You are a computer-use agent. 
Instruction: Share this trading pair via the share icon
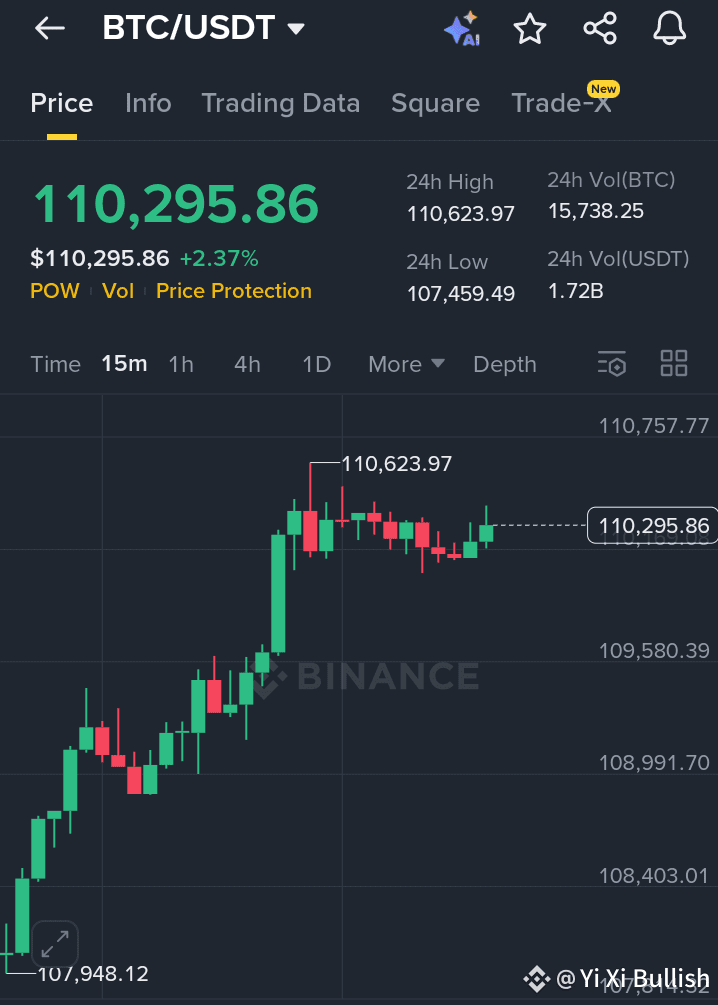(x=600, y=29)
